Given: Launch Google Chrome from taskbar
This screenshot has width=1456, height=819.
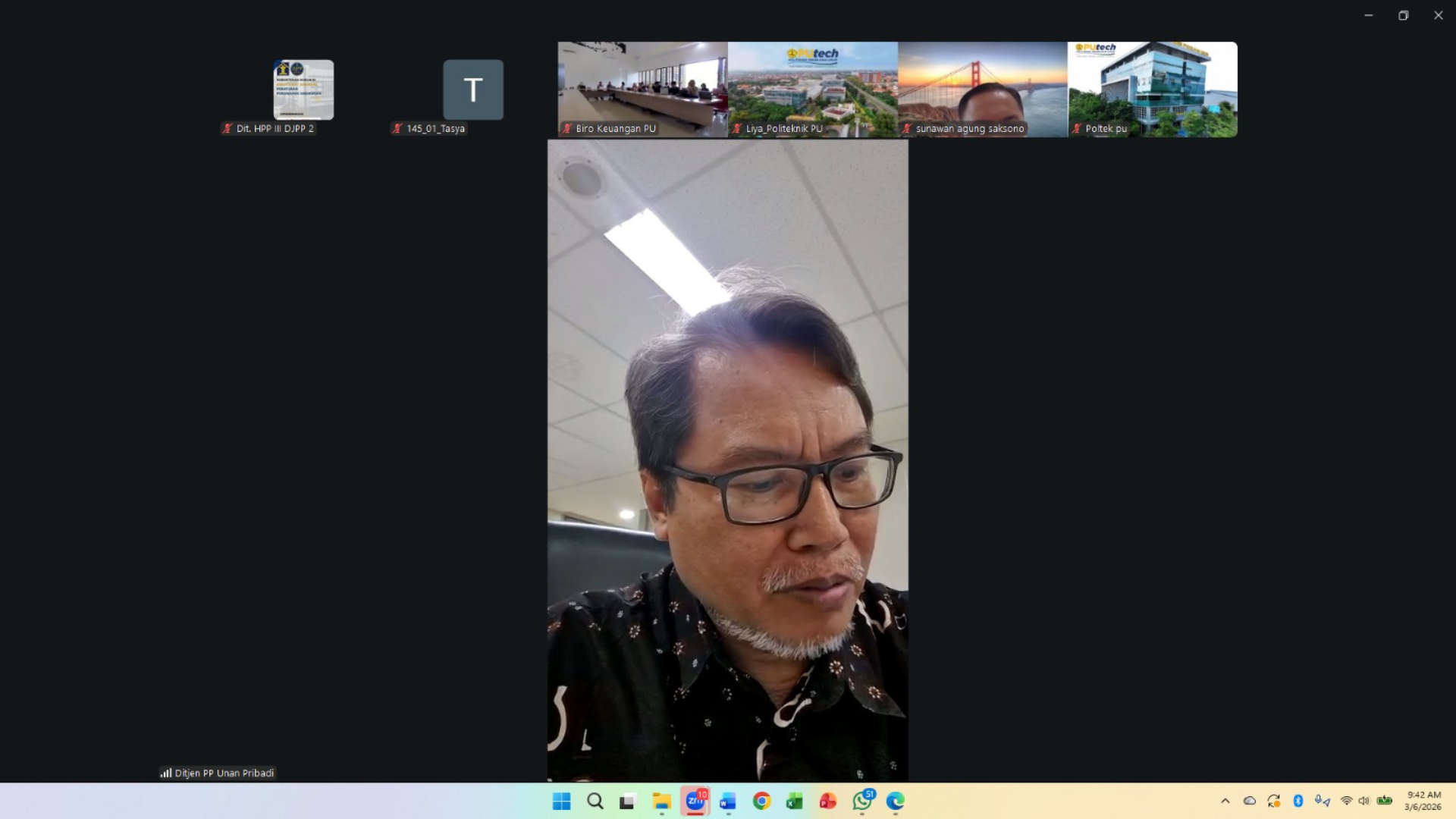Looking at the screenshot, I should 761,801.
